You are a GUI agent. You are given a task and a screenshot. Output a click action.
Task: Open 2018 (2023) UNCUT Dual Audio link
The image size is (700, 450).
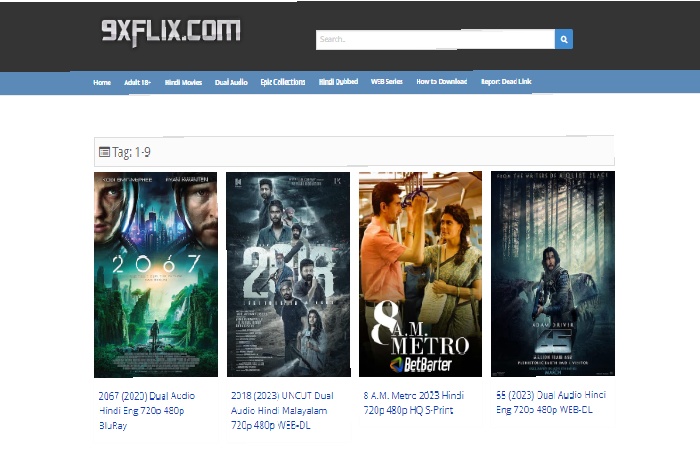point(282,411)
